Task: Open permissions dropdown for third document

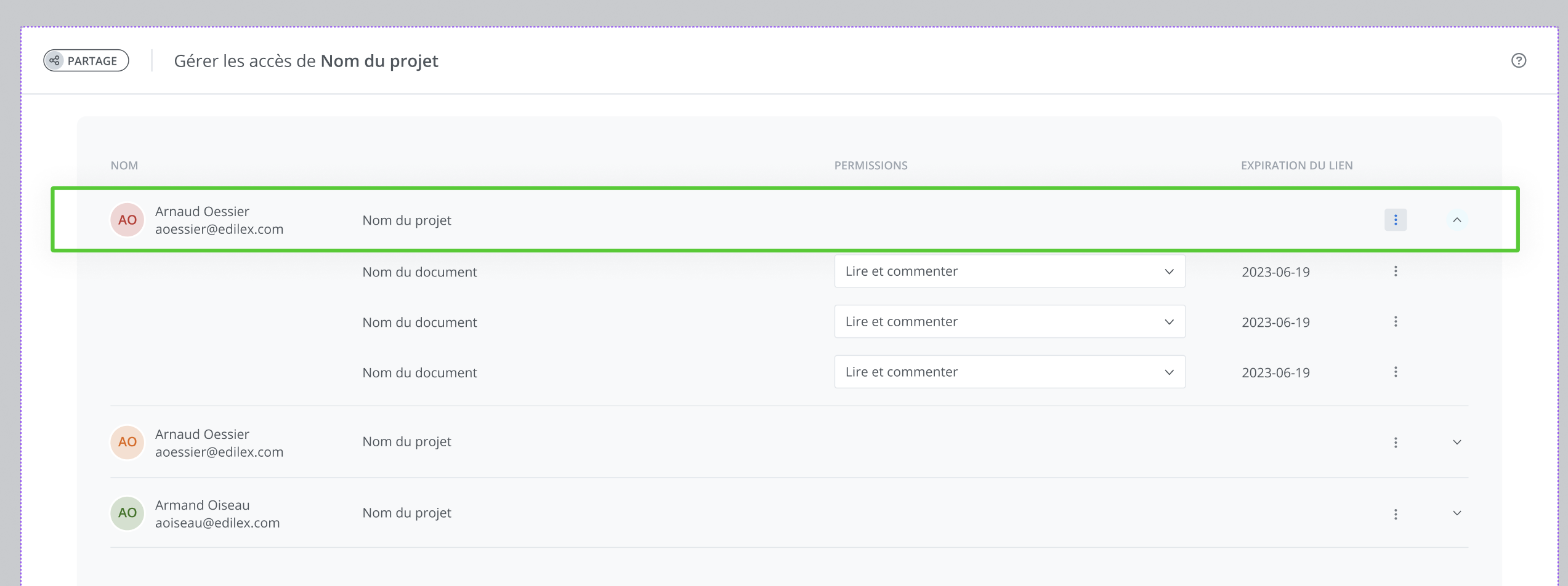Action: pos(1009,372)
